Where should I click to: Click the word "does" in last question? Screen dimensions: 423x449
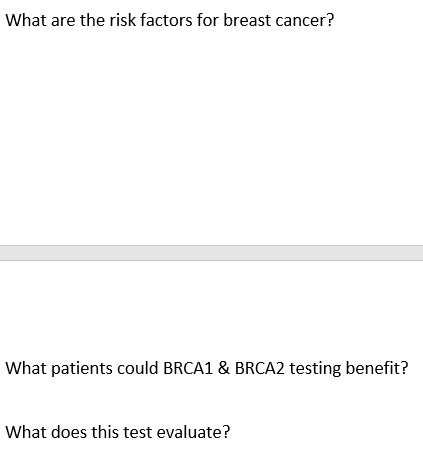pyautogui.click(x=69, y=432)
